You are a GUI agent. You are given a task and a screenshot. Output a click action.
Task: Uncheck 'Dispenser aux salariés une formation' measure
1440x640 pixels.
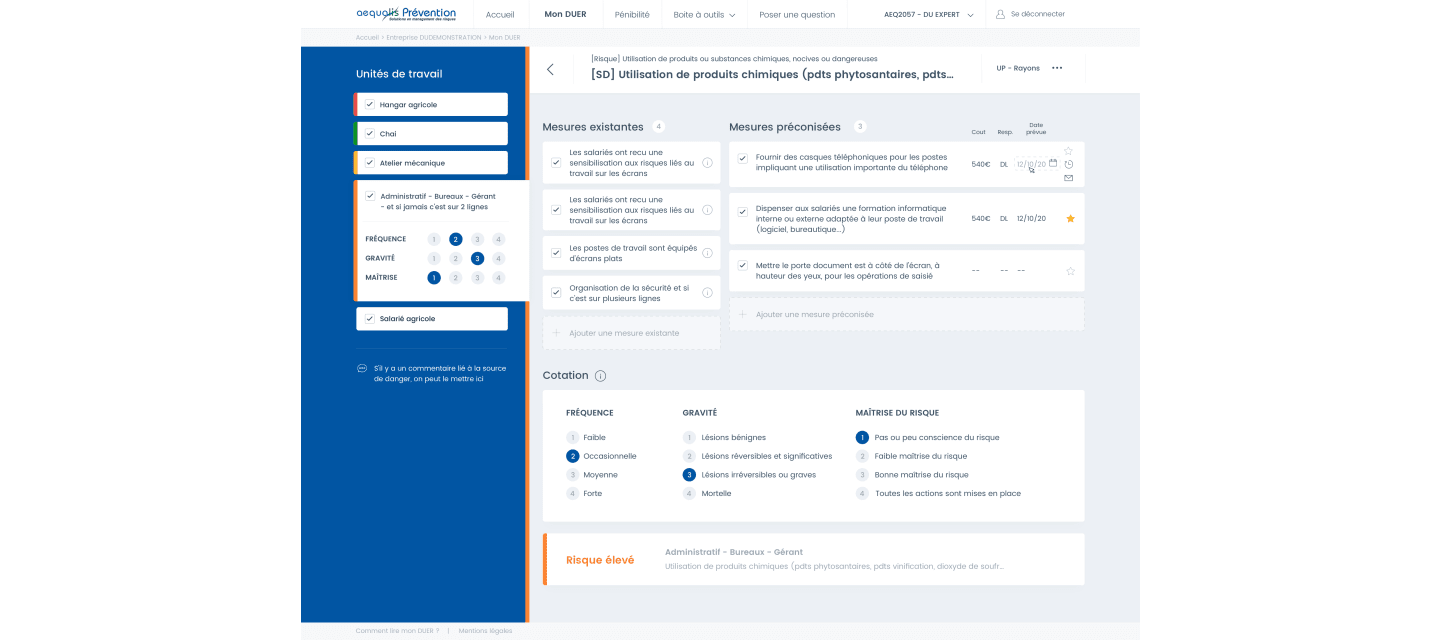pos(743,212)
